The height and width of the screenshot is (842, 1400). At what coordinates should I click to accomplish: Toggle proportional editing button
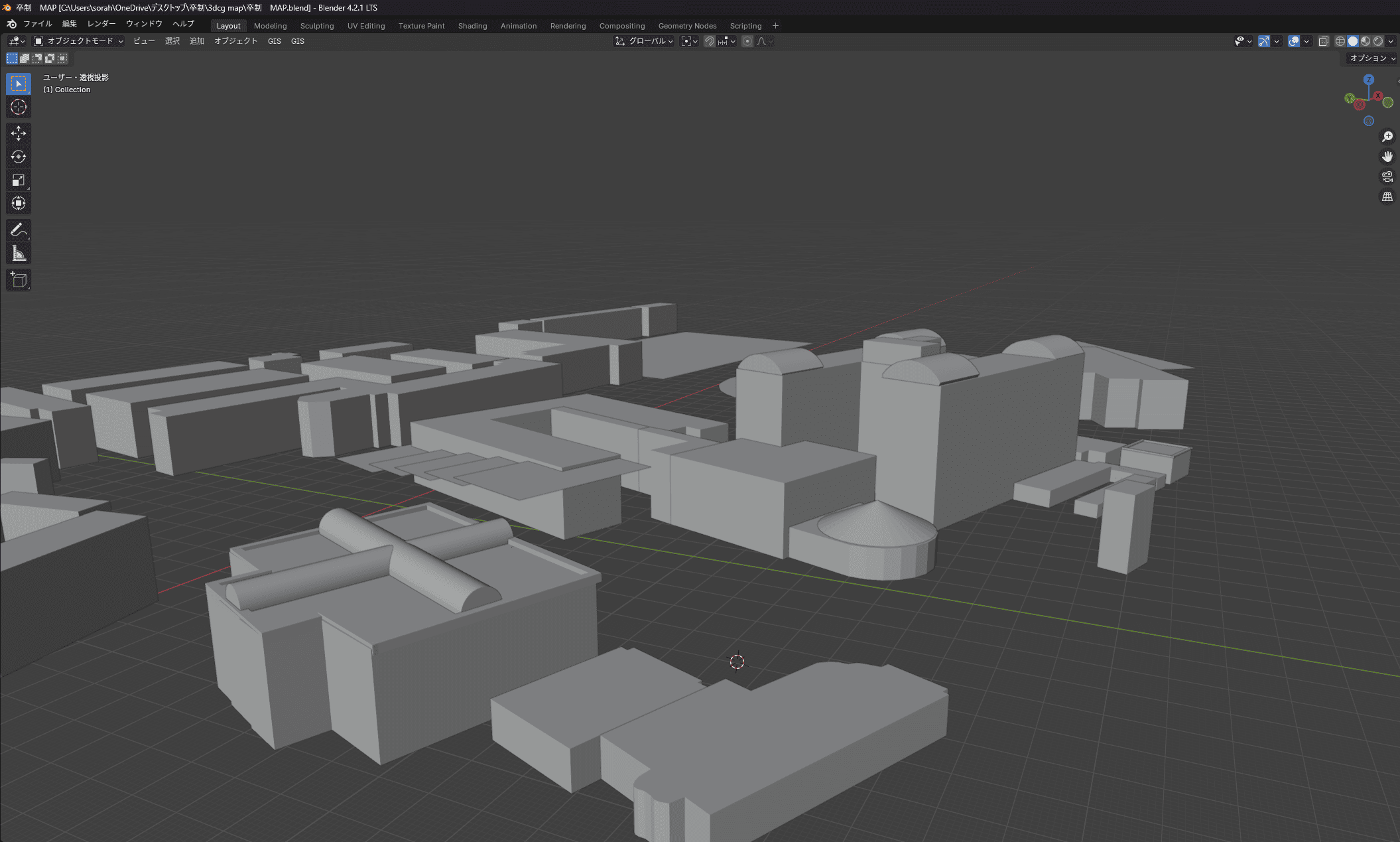point(747,41)
